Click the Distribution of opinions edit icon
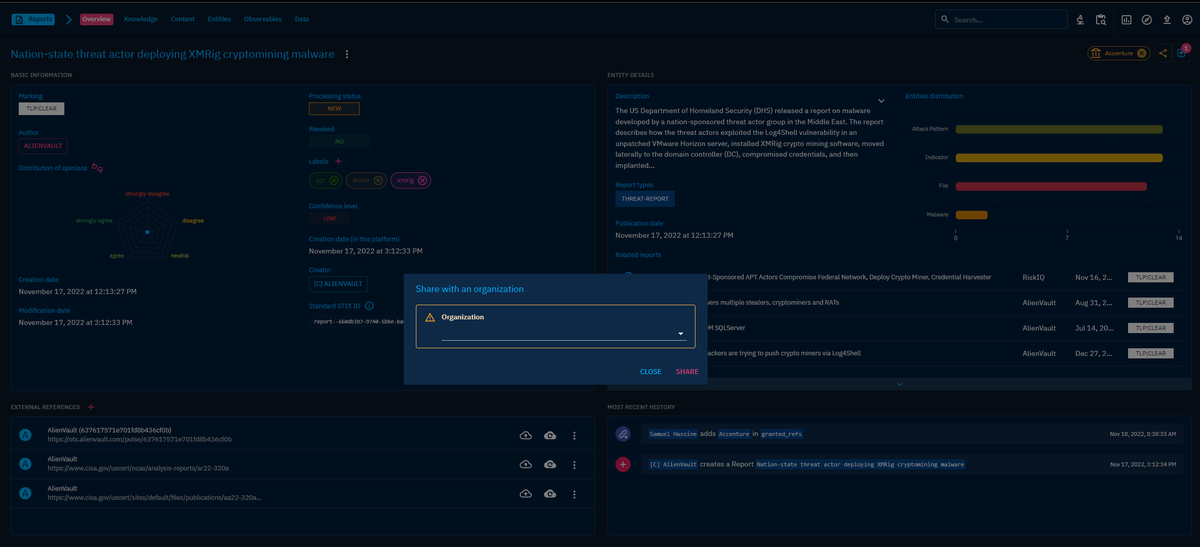This screenshot has height=547, width=1200. click(97, 167)
